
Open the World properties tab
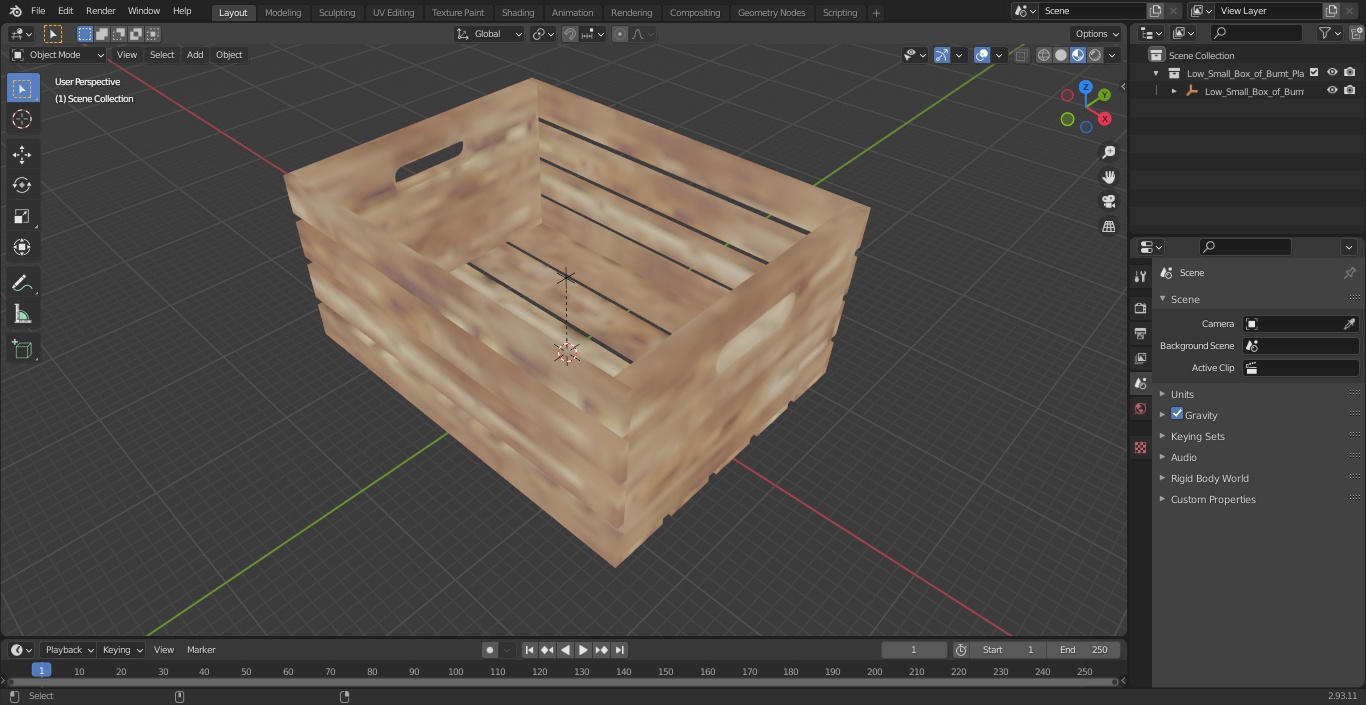tap(1140, 408)
